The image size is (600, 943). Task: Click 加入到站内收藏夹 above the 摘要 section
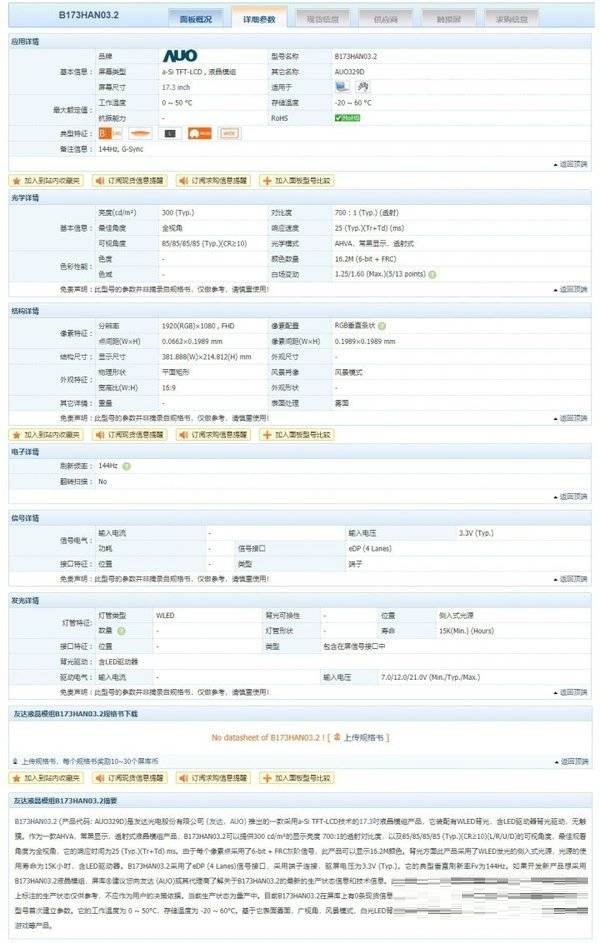[46, 778]
